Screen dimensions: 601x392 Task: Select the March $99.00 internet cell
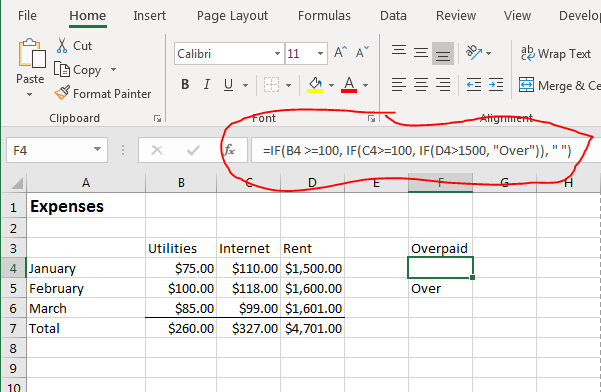248,308
